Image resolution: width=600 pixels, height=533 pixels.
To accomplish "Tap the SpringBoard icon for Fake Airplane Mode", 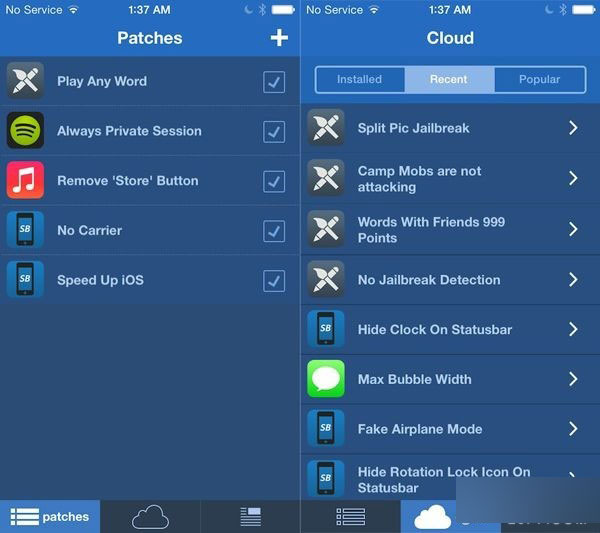I will tap(326, 429).
